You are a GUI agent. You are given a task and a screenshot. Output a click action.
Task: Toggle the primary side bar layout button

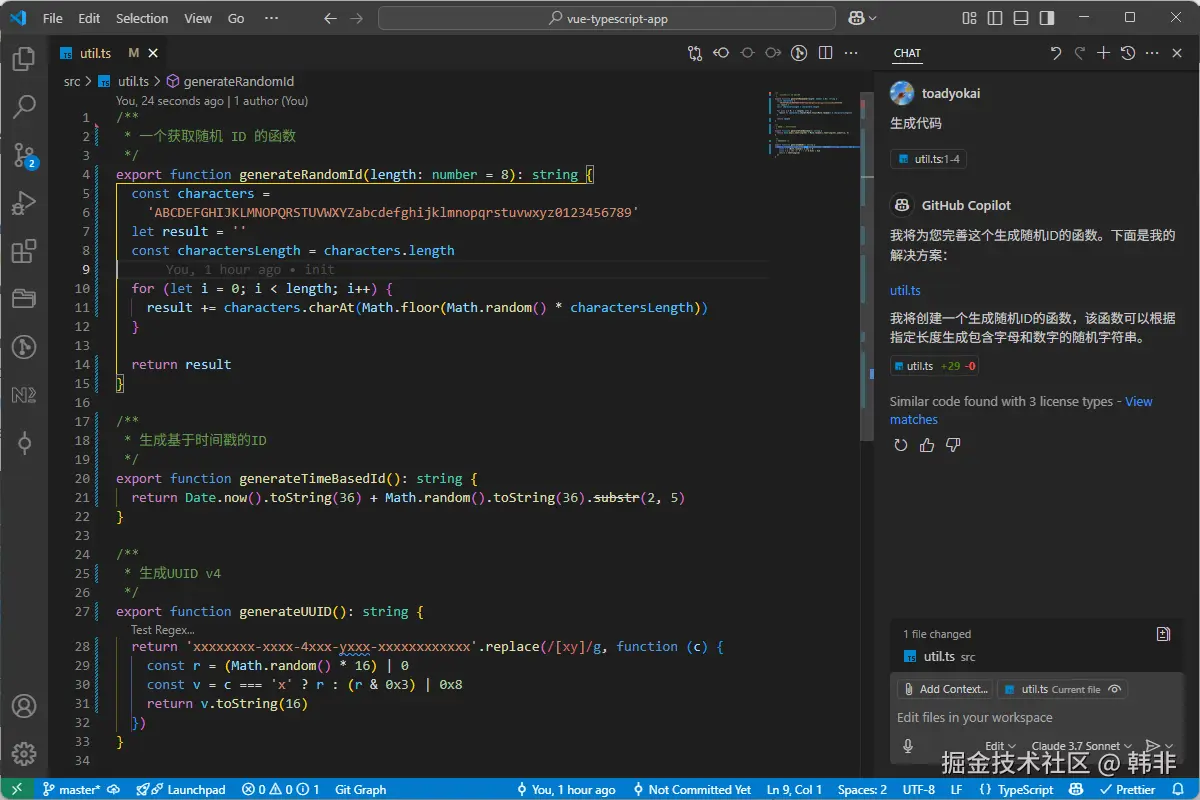[x=994, y=18]
